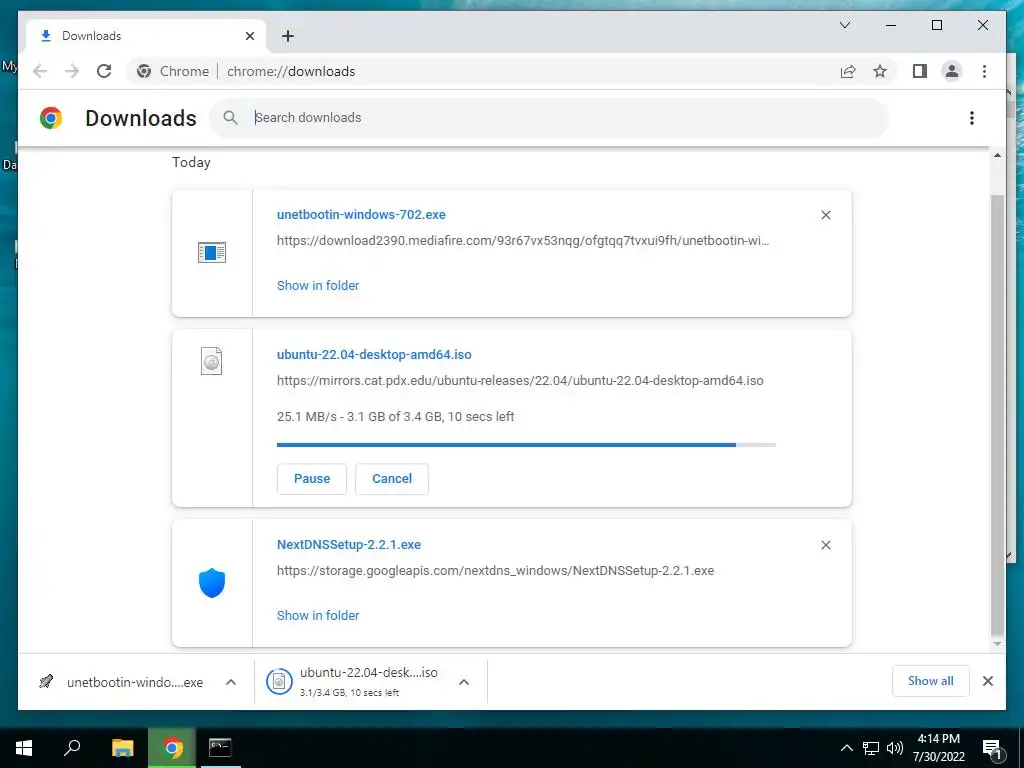Screen dimensions: 1024x768
Task: Click ubuntu ISO progress icon in shelf
Action: [279, 682]
